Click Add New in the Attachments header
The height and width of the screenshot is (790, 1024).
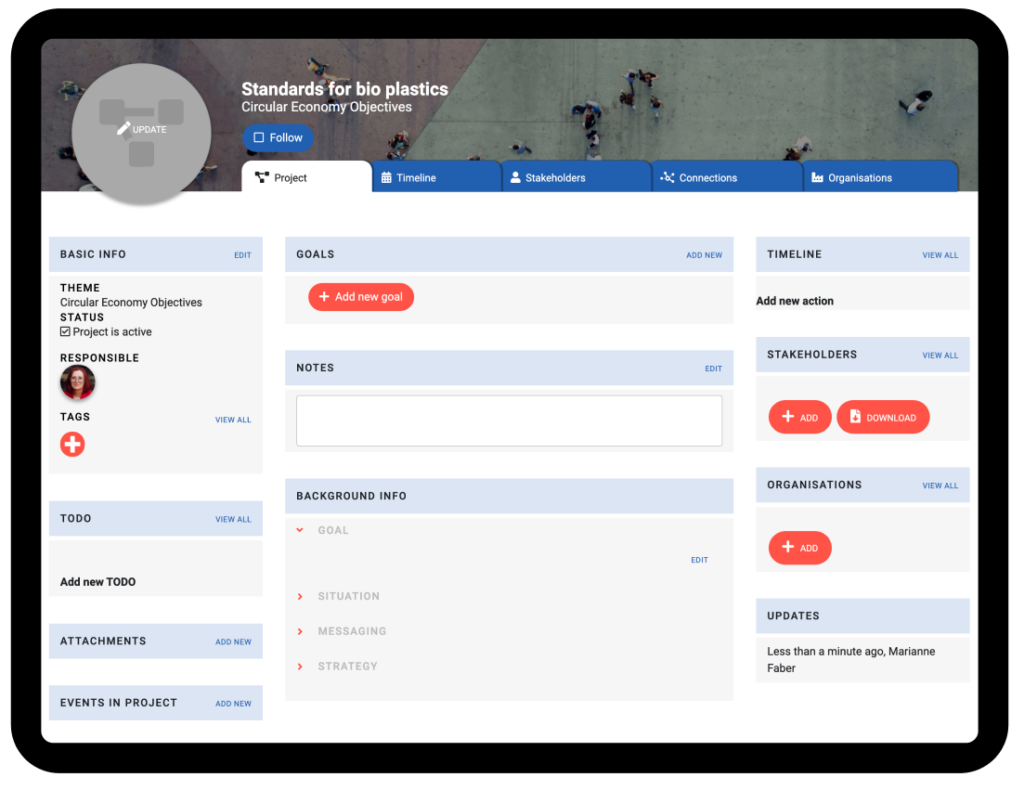tap(233, 642)
